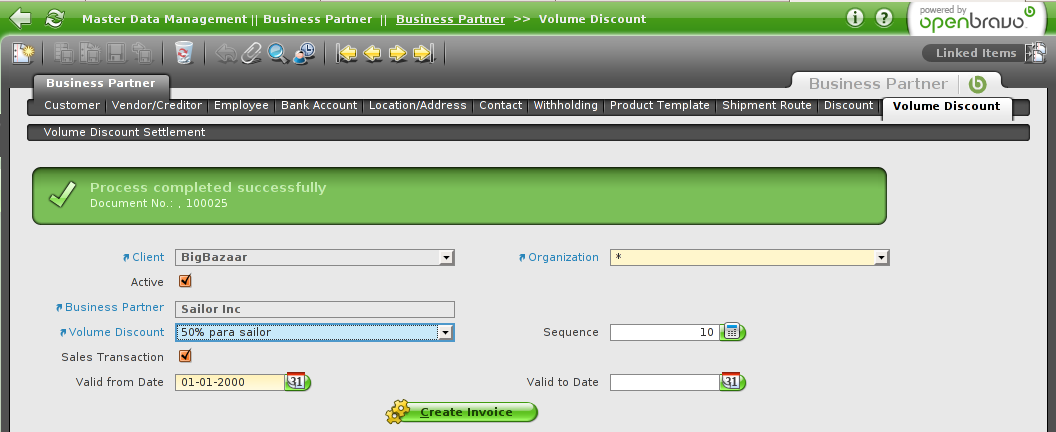
Task: Click Save and Next toolbar icon
Action: (x=141, y=53)
